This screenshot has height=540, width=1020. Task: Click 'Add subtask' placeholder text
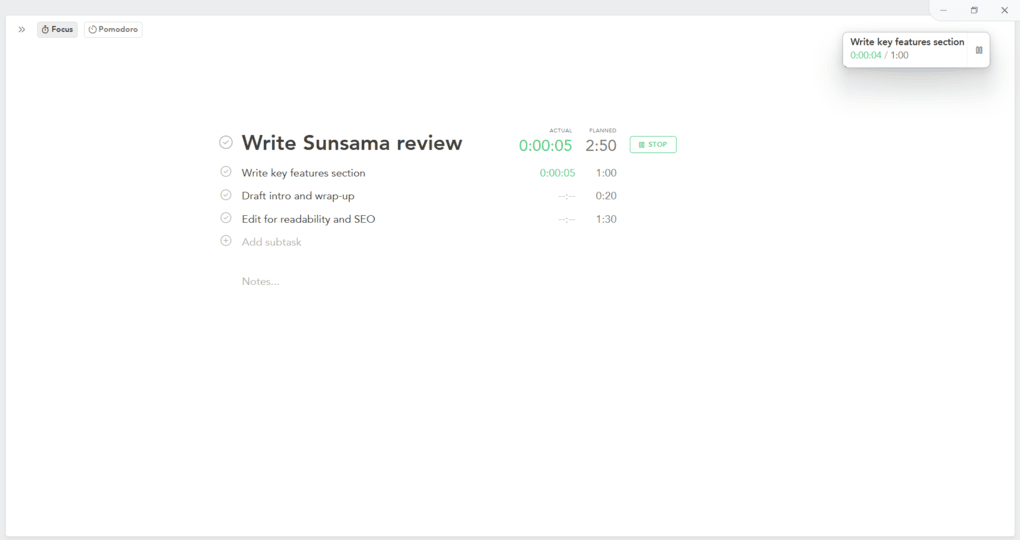tap(271, 242)
